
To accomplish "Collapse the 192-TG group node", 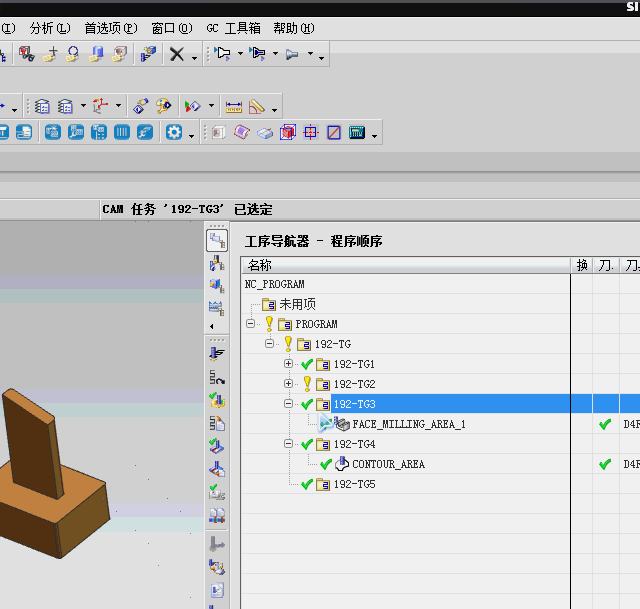I will pyautogui.click(x=269, y=344).
